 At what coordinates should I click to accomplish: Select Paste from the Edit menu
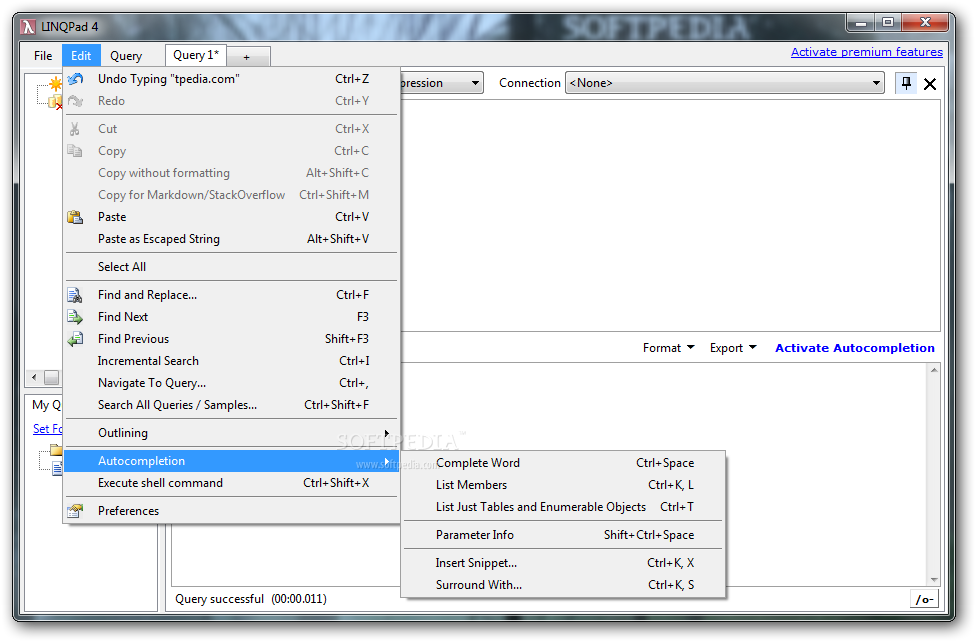[232, 217]
